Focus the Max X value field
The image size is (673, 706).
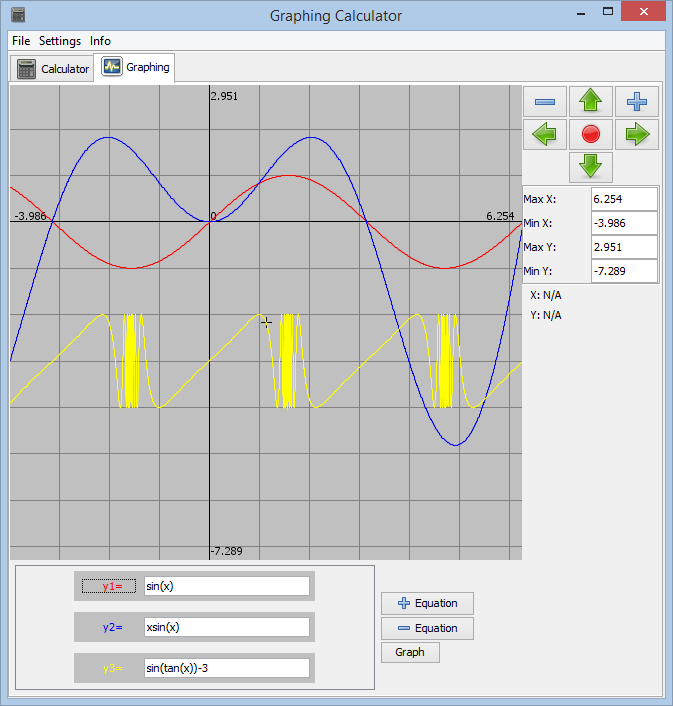click(624, 199)
